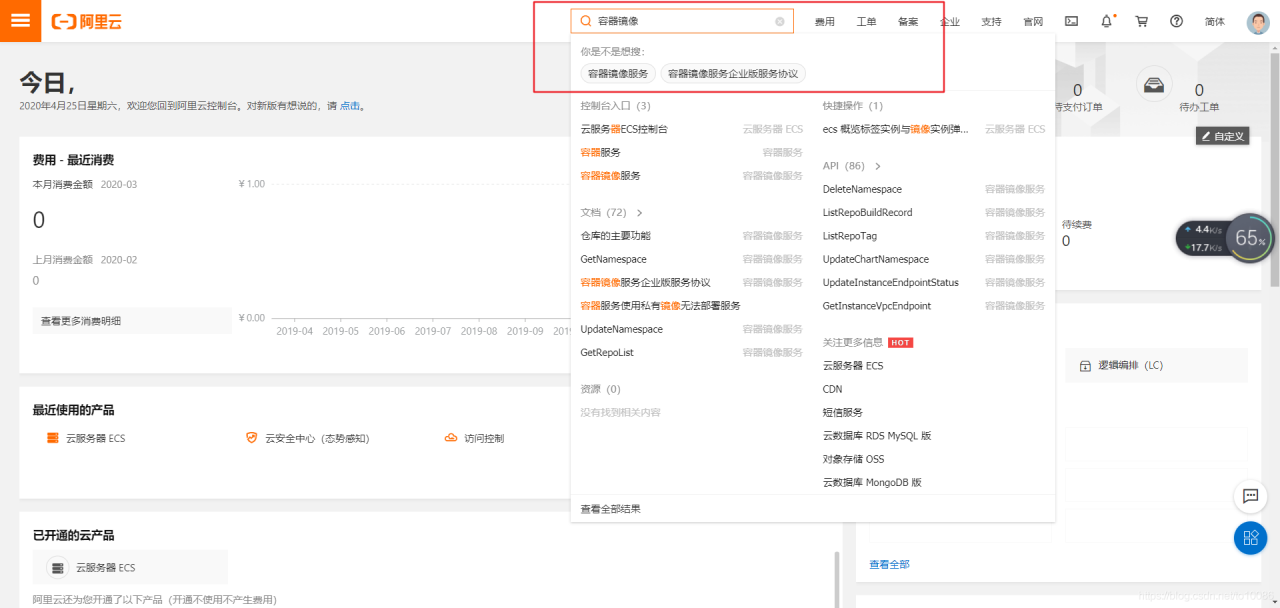The image size is (1280, 608).
Task: Open the 企业 top menu
Action: point(950,21)
